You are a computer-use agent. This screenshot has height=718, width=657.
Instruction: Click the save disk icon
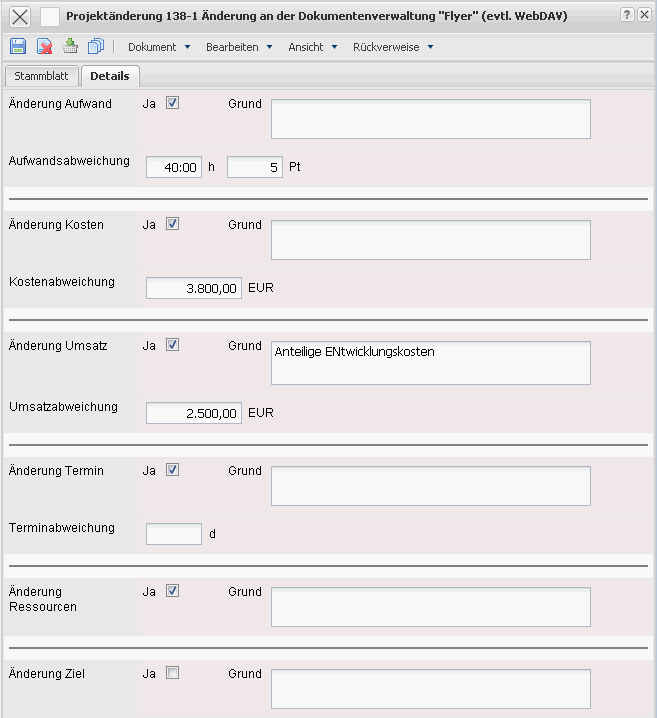point(18,47)
